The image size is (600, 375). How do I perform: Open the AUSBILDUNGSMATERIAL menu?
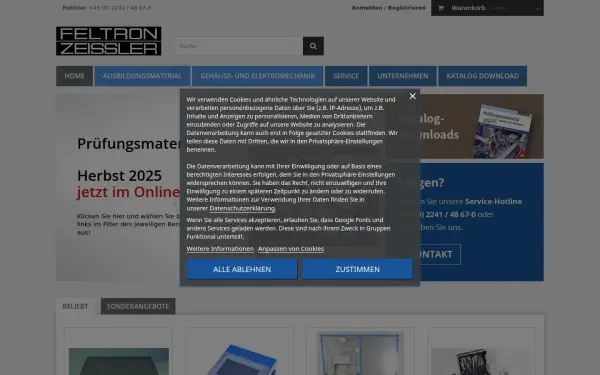142,76
